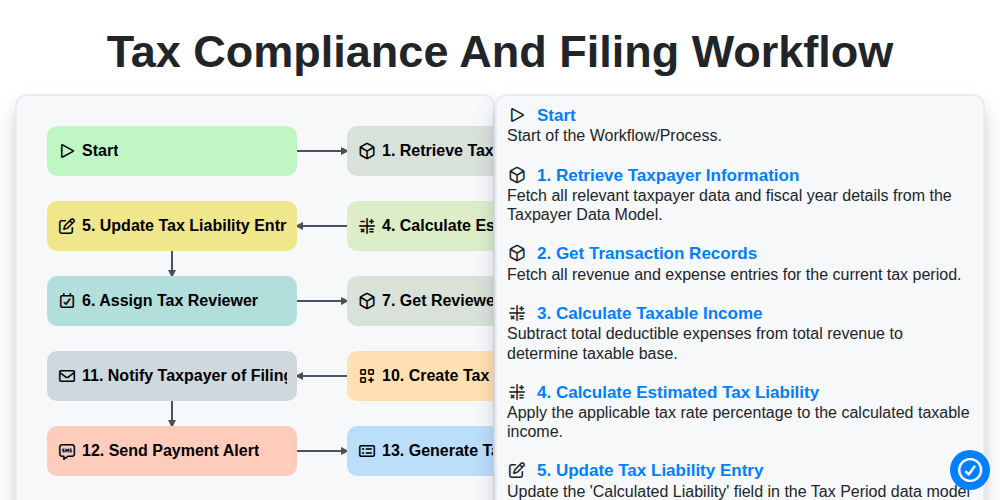Click the calendar-check icon in the Assign Tax Reviewer node

coord(67,301)
